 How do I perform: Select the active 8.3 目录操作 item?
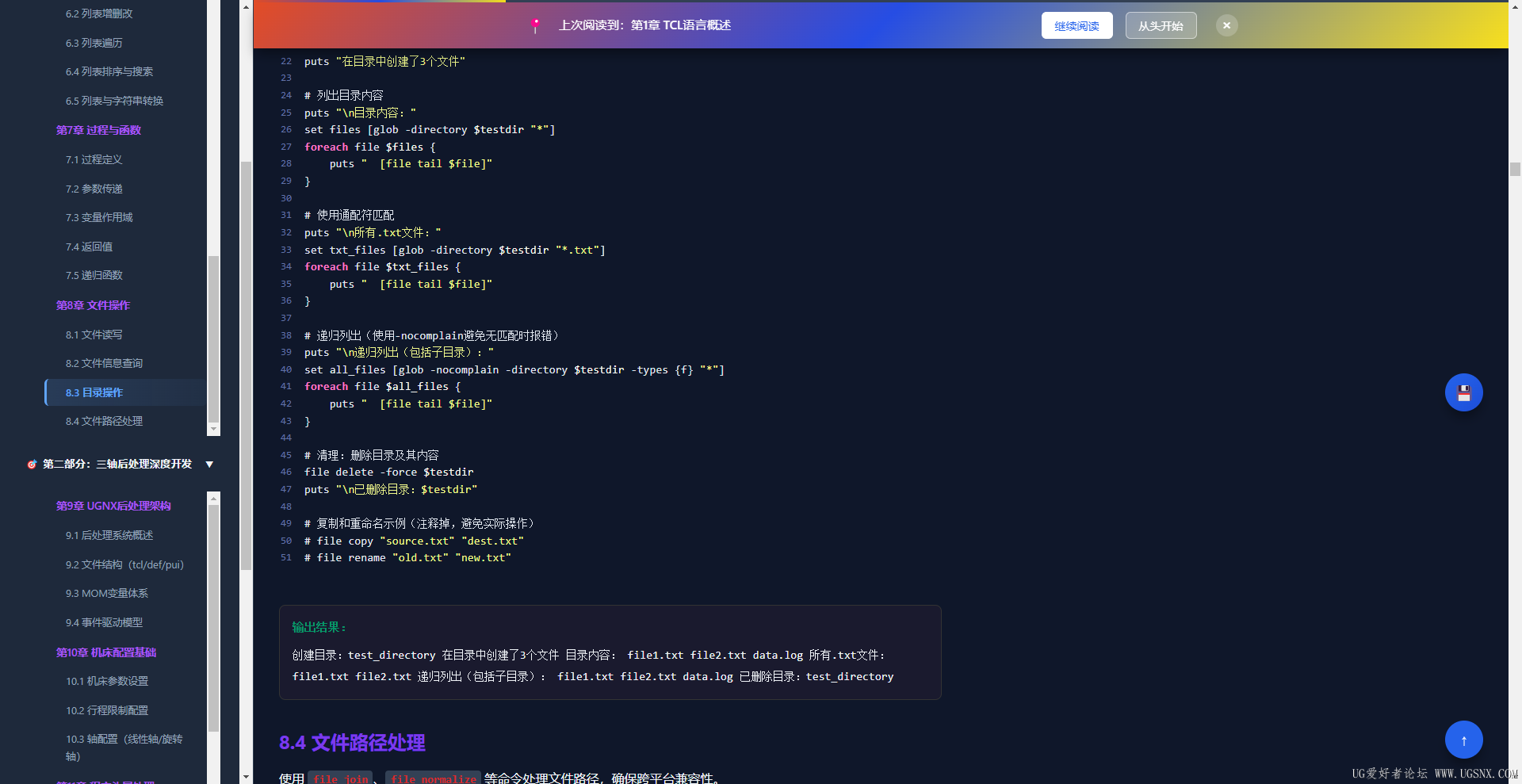coord(125,392)
